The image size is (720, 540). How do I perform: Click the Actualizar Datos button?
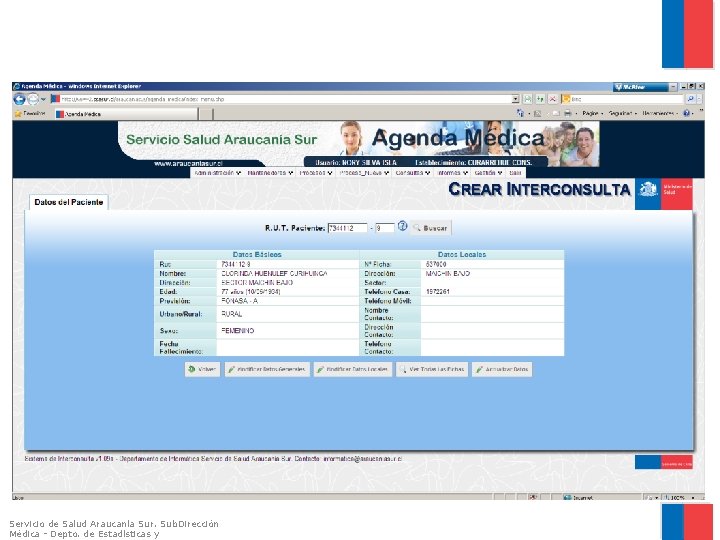pyautogui.click(x=502, y=369)
